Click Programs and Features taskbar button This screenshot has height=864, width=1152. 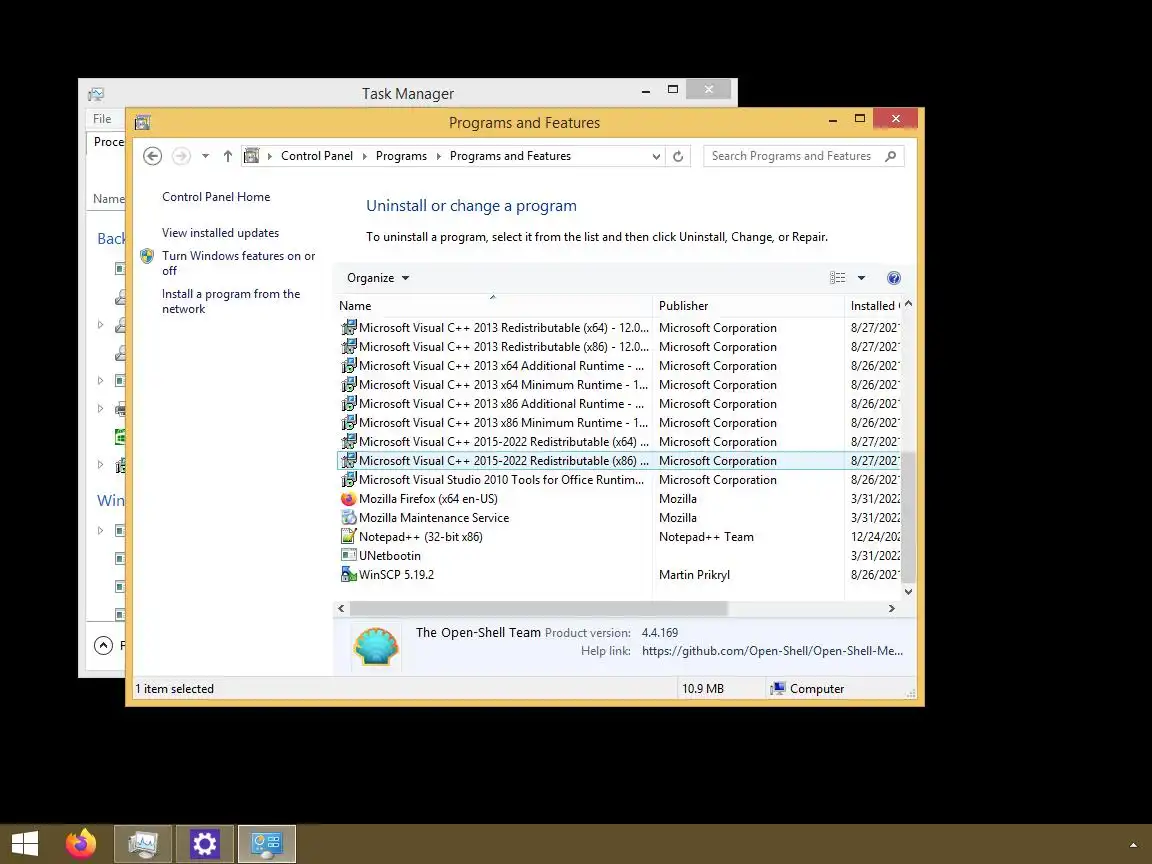pos(267,844)
